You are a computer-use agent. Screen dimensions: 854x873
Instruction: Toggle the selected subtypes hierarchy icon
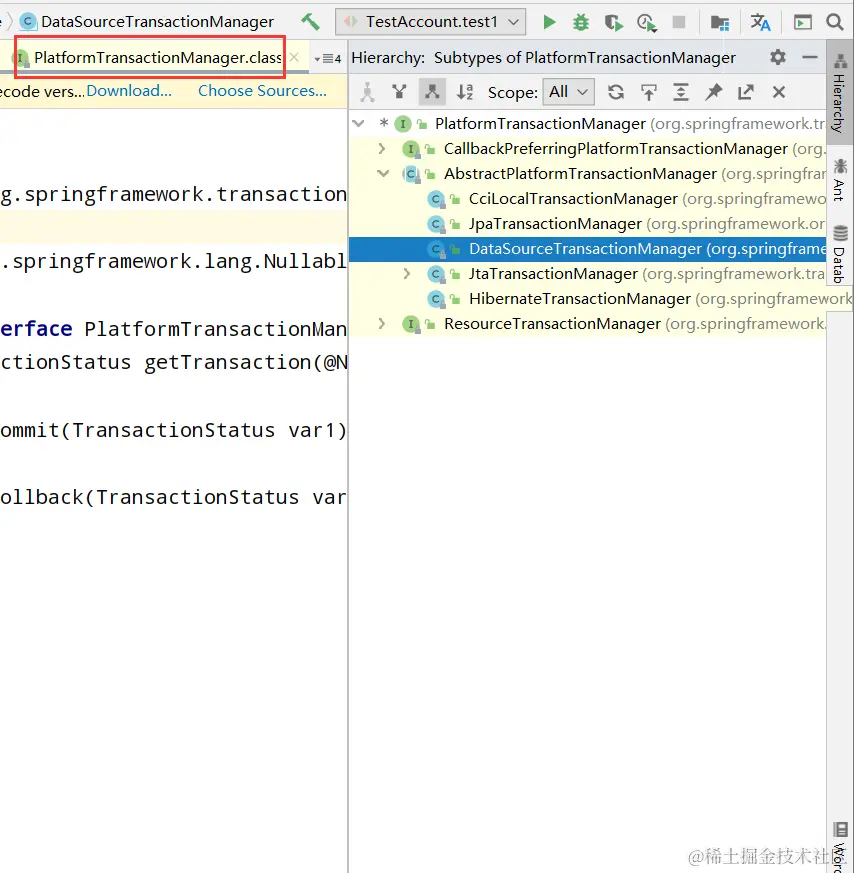[432, 92]
